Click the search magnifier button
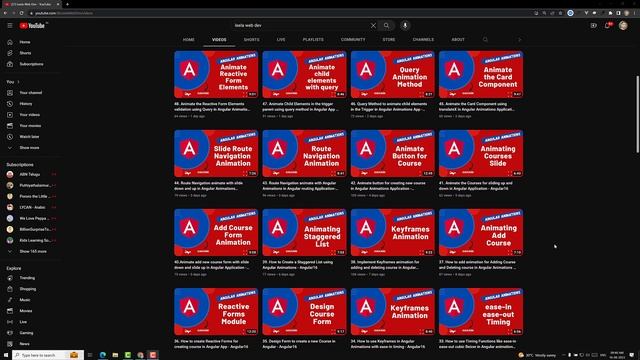Image resolution: width=640 pixels, height=360 pixels. coord(386,25)
